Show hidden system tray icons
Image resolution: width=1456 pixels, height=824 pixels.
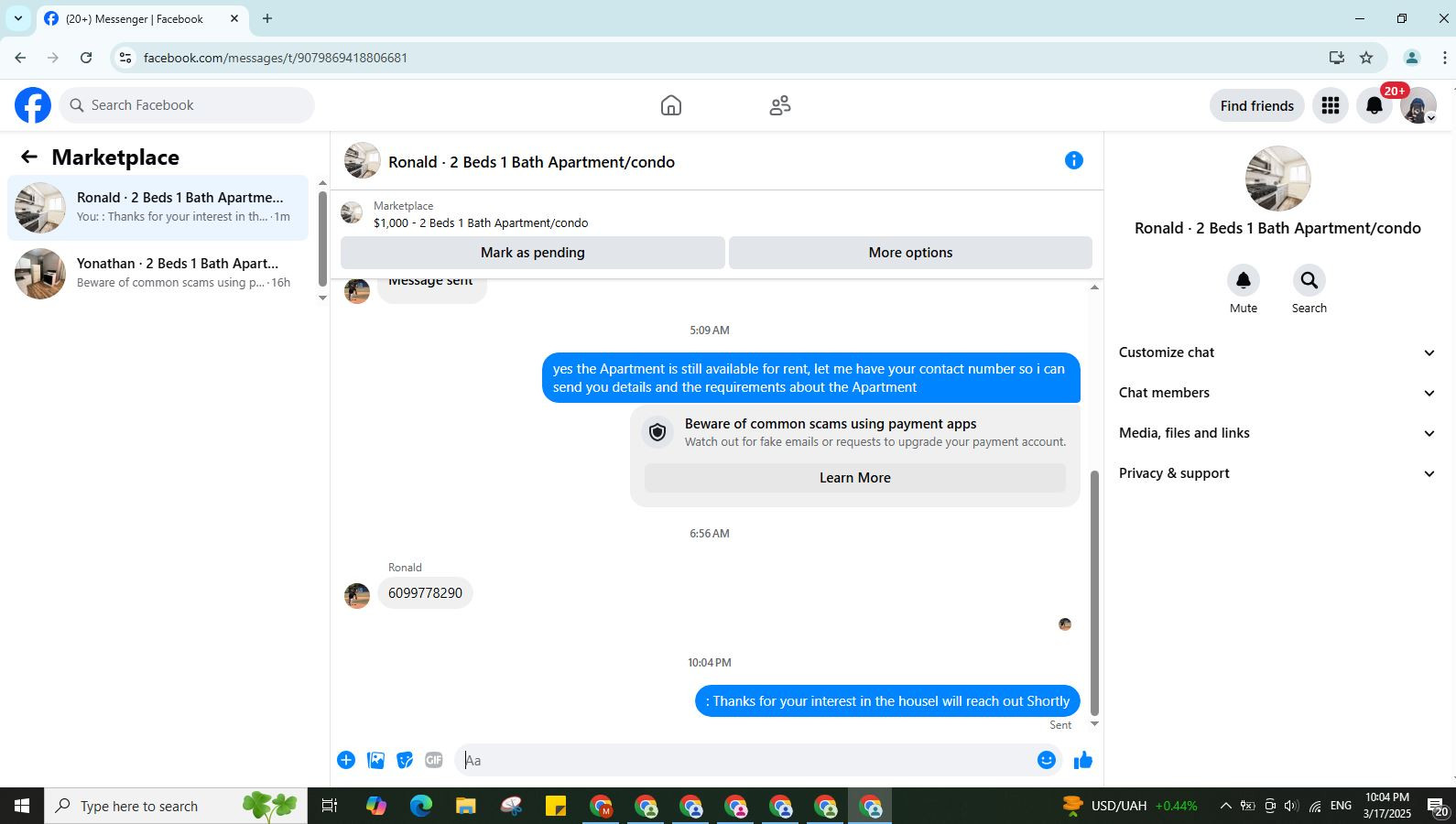(1225, 806)
